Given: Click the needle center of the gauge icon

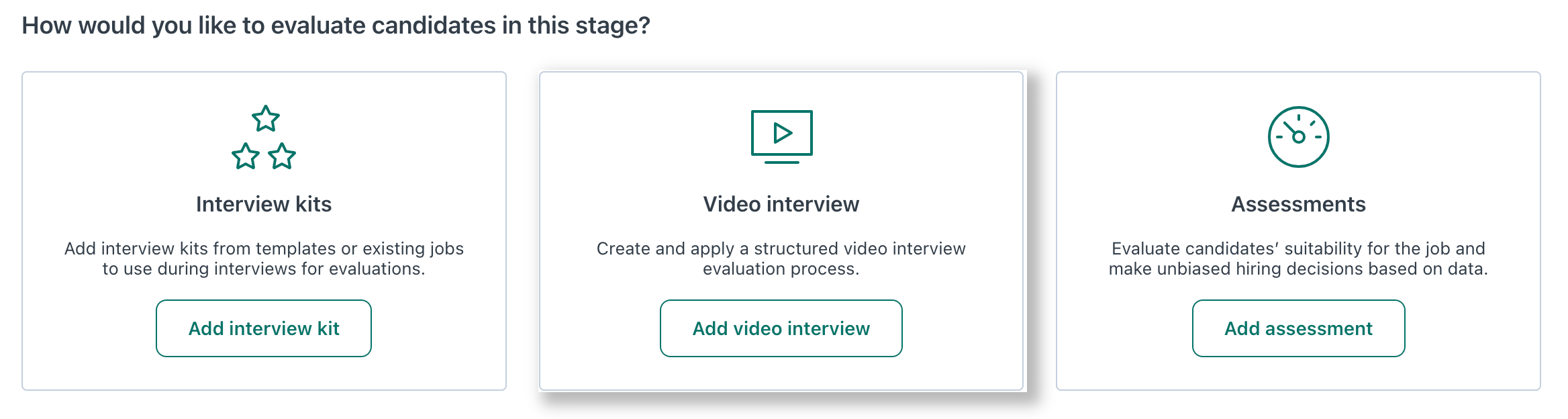Looking at the screenshot, I should click(x=1298, y=137).
